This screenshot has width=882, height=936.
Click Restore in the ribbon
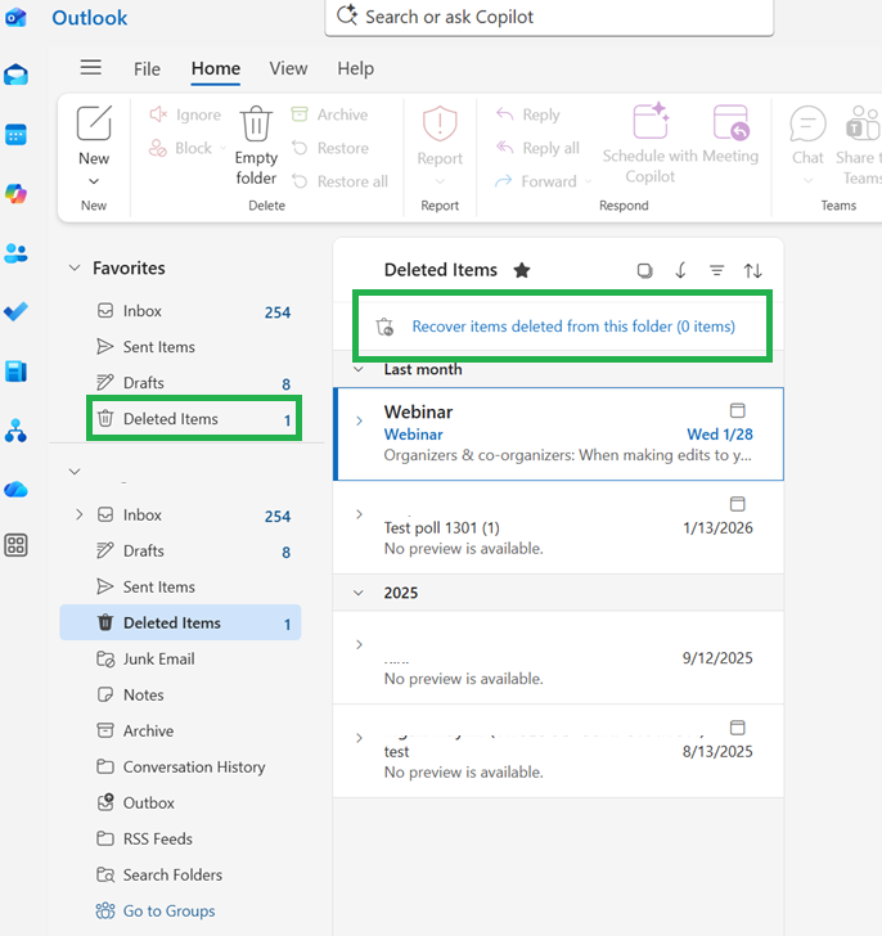(330, 147)
